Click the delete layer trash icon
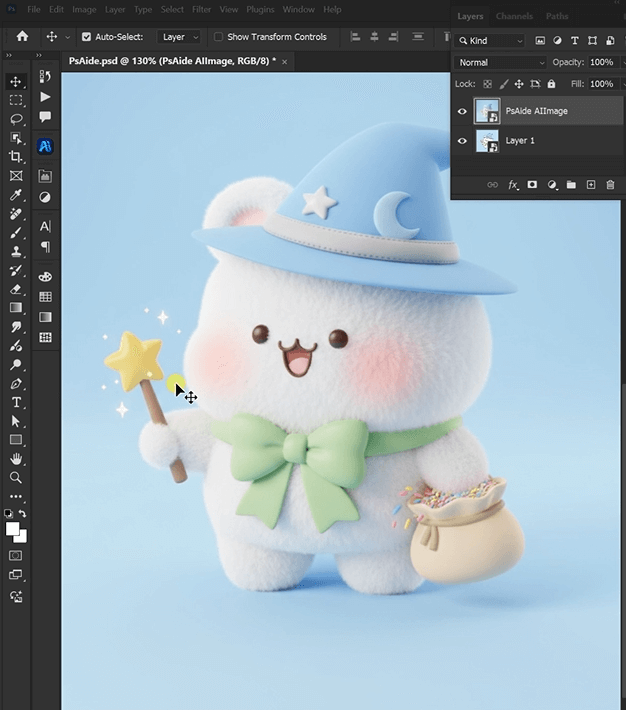 610,185
